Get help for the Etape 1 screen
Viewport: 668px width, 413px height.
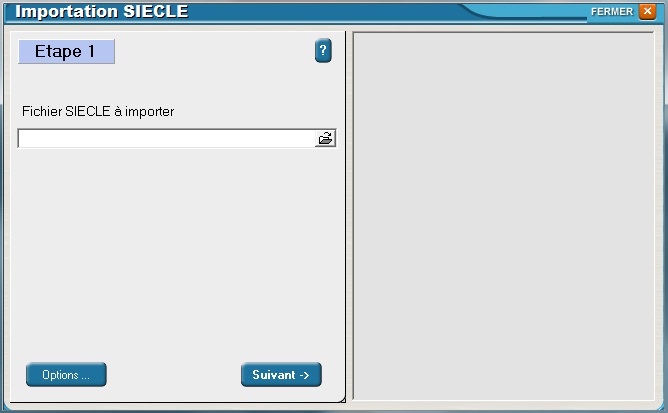[x=323, y=51]
